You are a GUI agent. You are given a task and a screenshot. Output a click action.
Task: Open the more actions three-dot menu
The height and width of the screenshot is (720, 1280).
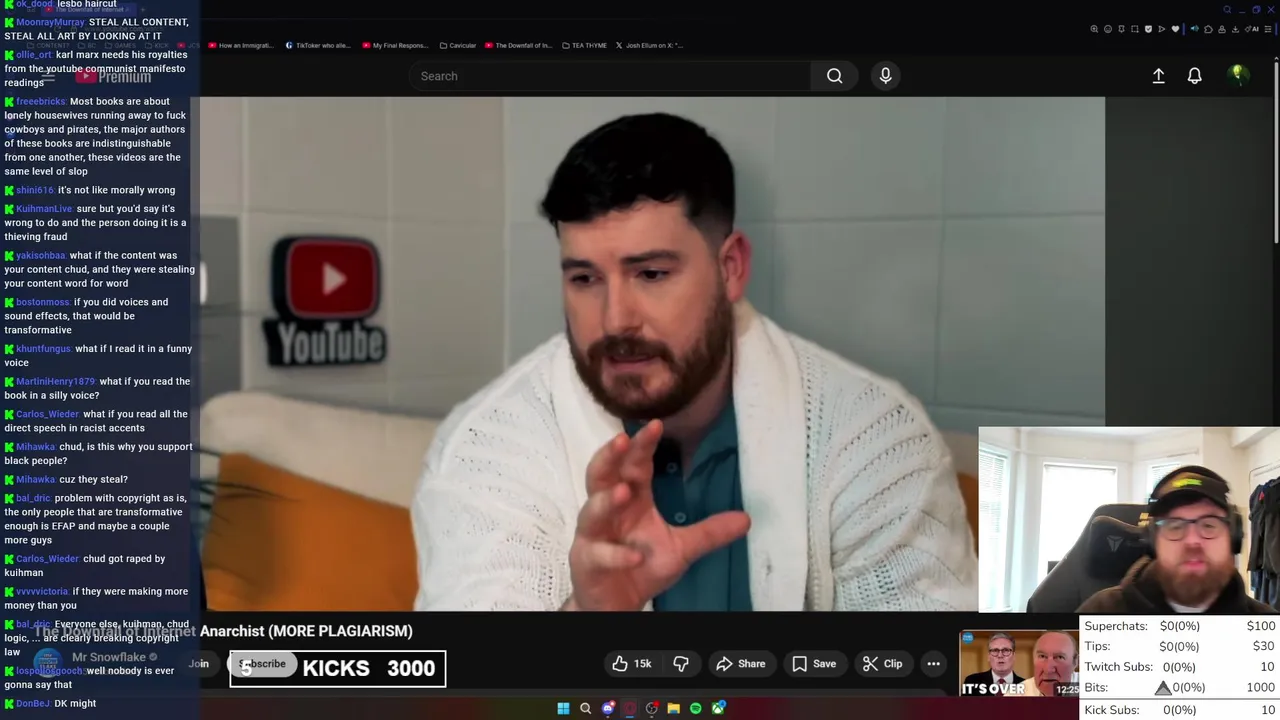[933, 664]
